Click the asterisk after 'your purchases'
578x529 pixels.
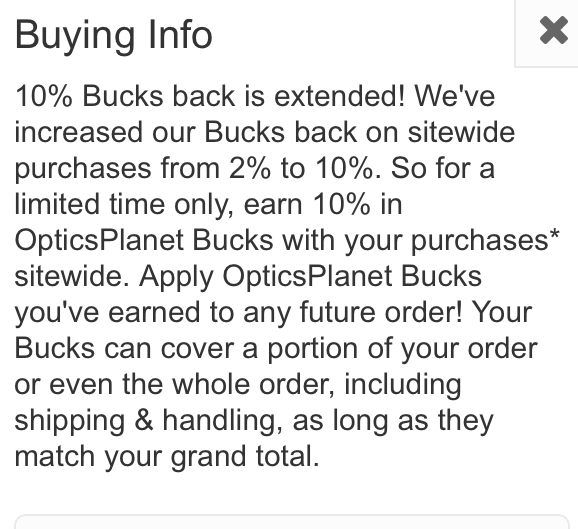554,234
